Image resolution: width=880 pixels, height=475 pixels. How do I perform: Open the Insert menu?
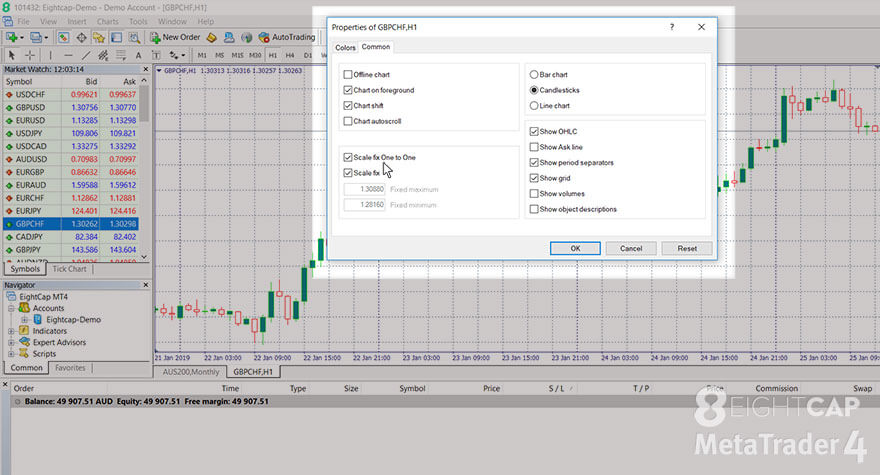(x=77, y=21)
